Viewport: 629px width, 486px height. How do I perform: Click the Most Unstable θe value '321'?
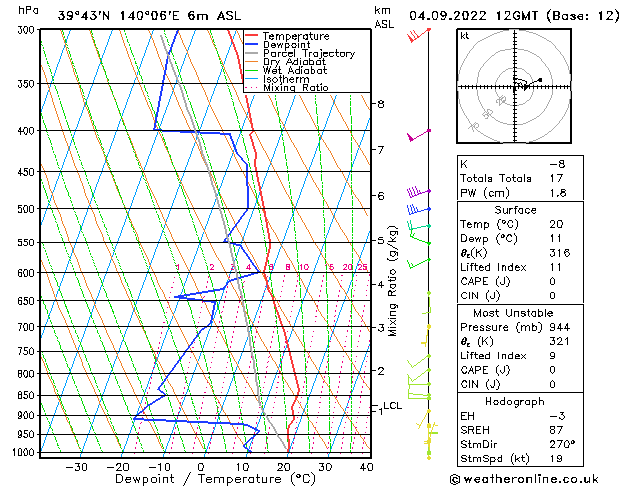point(560,341)
